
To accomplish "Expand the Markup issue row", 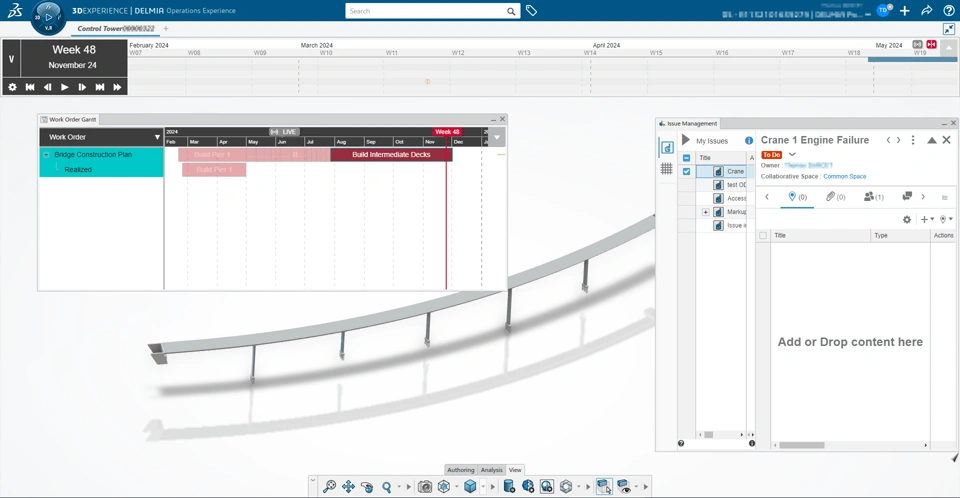I will [x=705, y=212].
